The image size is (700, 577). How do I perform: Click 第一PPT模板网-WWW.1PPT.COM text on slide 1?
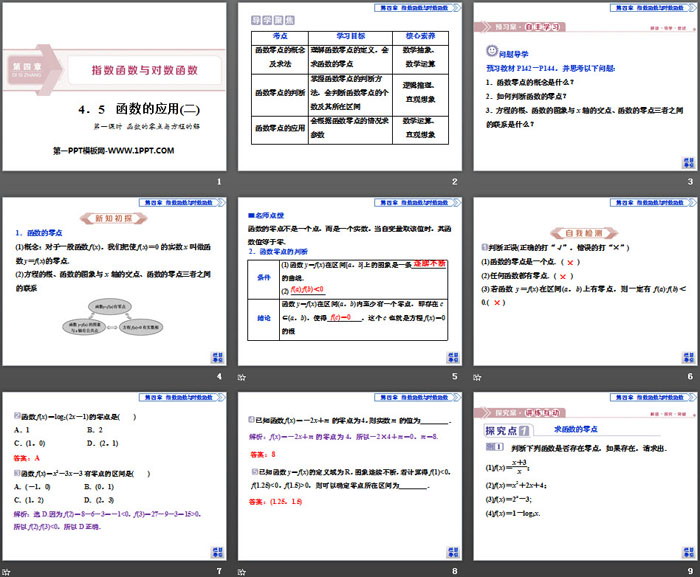113,151
